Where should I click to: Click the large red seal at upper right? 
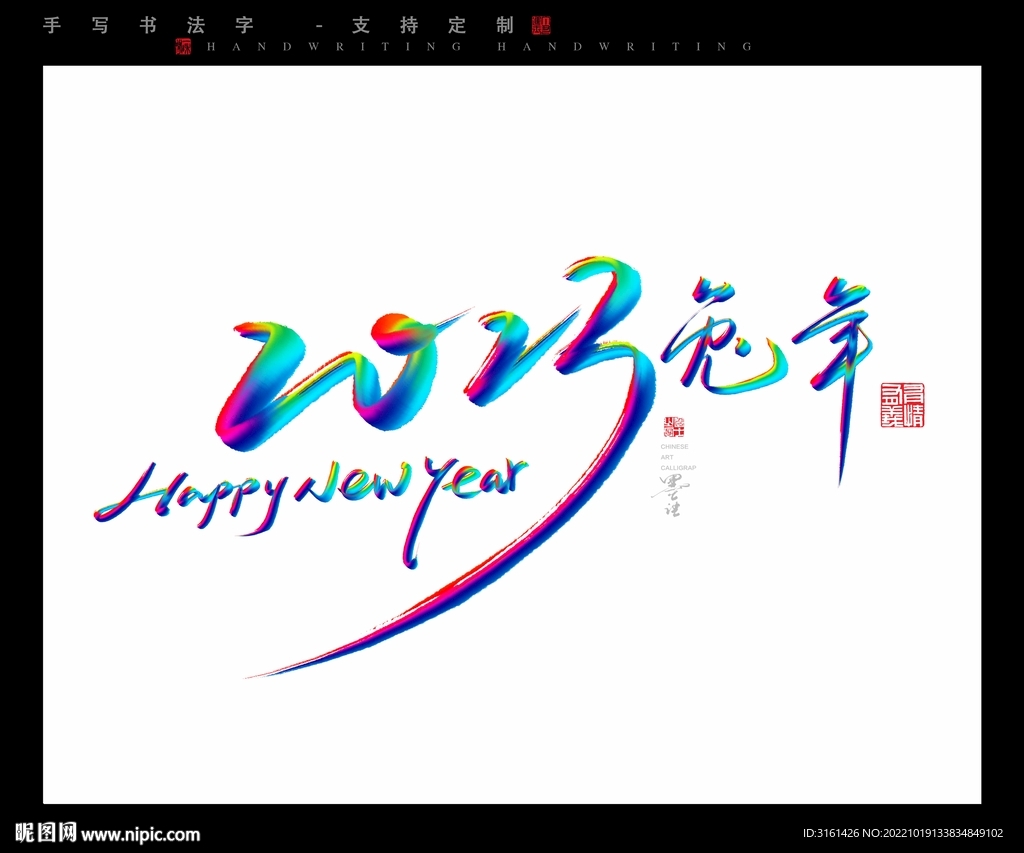click(x=903, y=405)
